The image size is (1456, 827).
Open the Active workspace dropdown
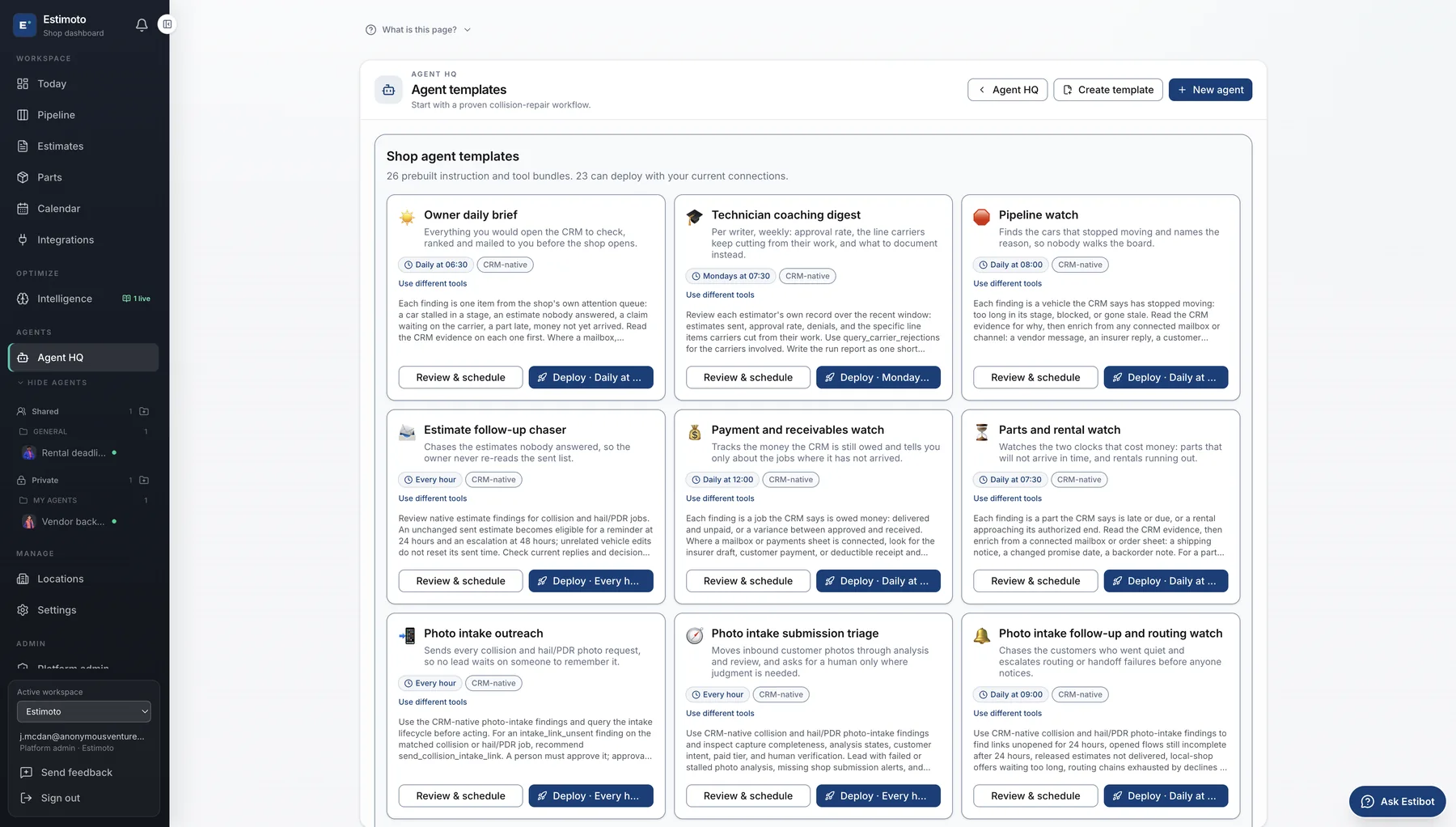(83, 712)
